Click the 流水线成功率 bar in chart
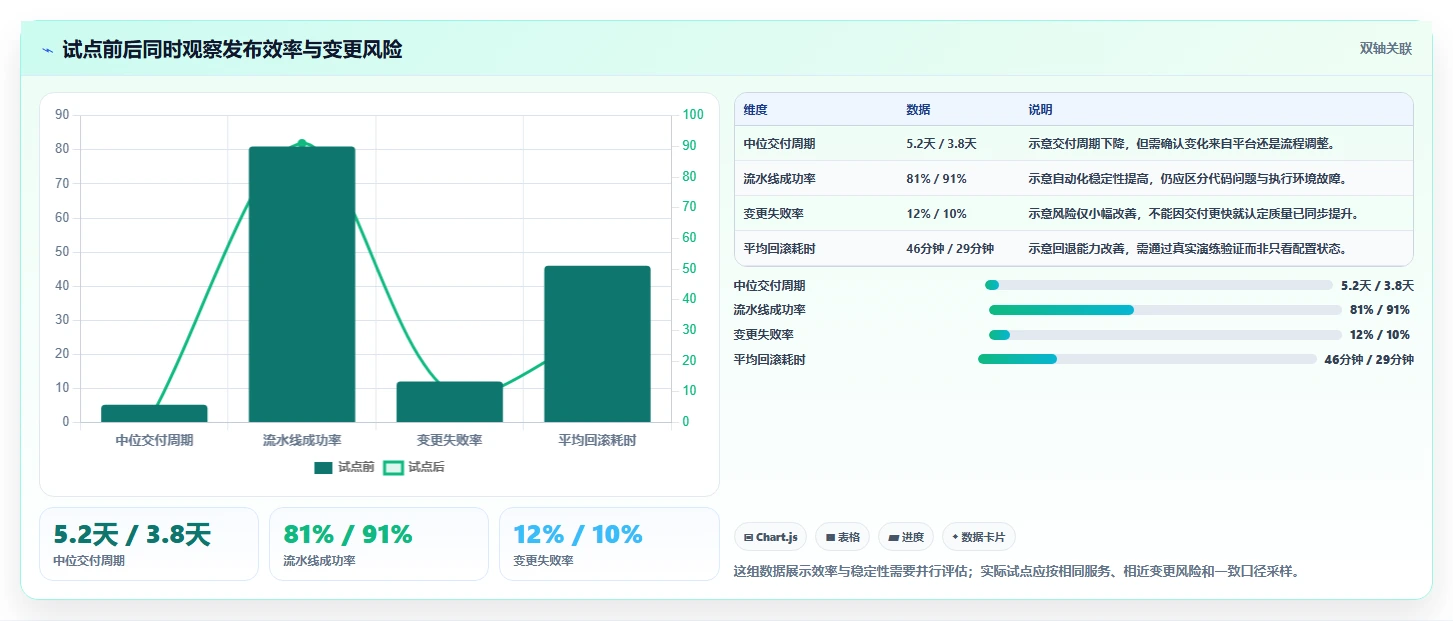The width and height of the screenshot is (1453, 621). tap(302, 284)
